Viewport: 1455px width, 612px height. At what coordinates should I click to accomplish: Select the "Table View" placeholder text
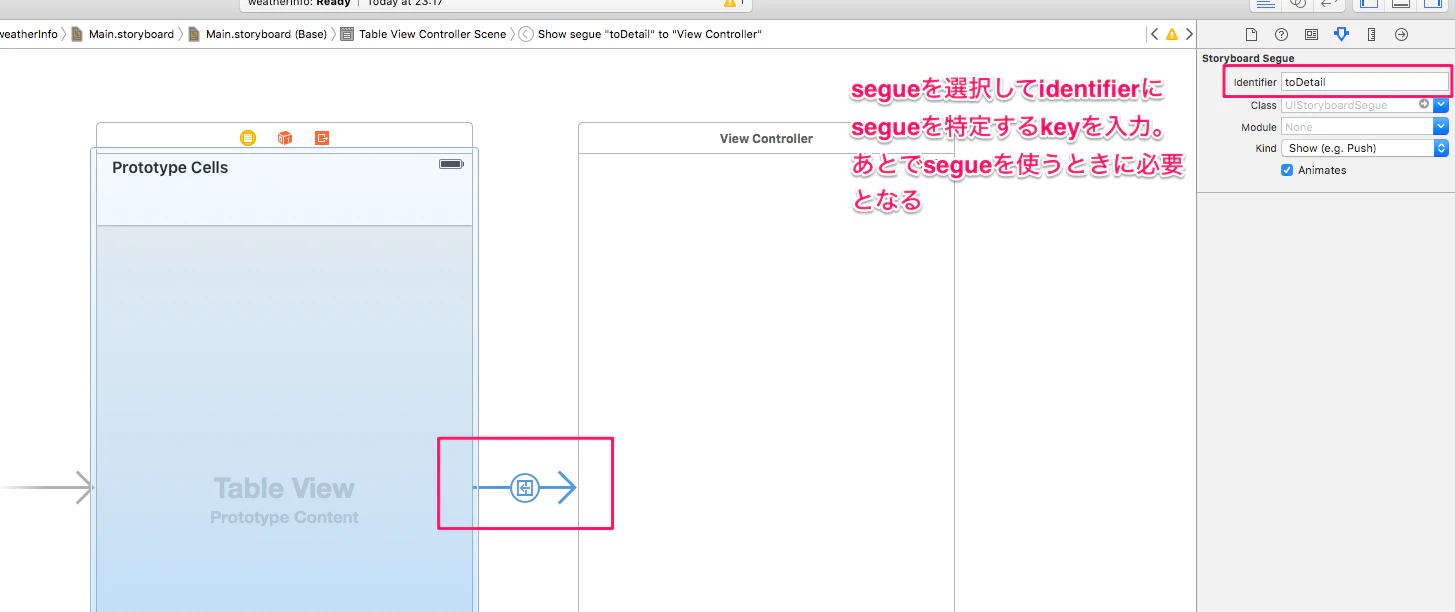pyautogui.click(x=284, y=489)
